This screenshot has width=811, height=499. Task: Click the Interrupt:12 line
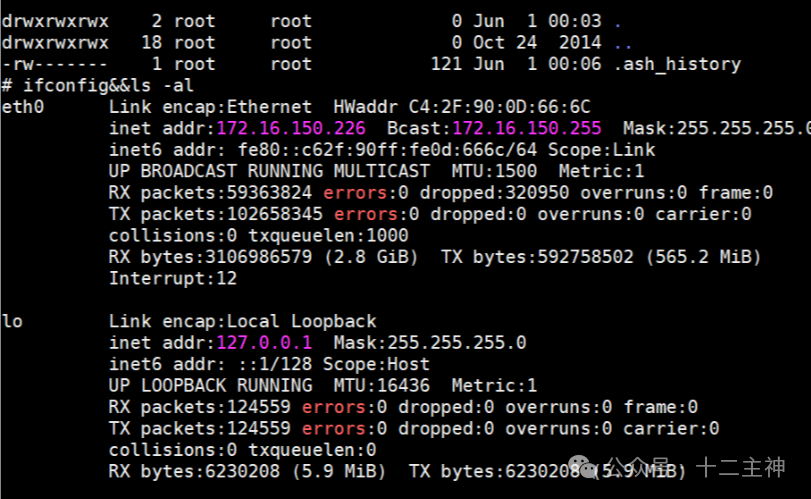coord(173,278)
